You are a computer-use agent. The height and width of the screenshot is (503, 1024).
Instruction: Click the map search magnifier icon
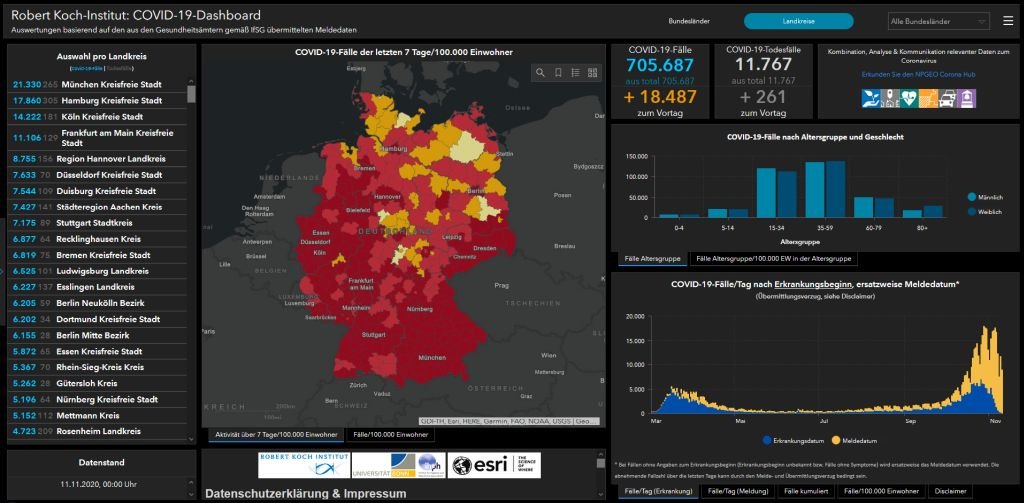click(540, 73)
